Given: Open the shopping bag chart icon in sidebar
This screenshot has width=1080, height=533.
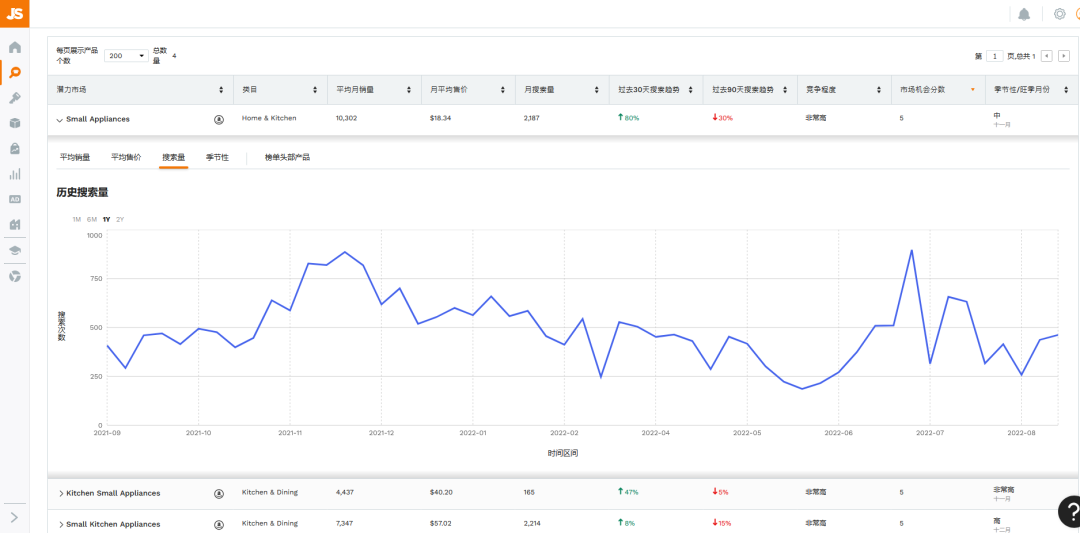Looking at the screenshot, I should (14, 149).
